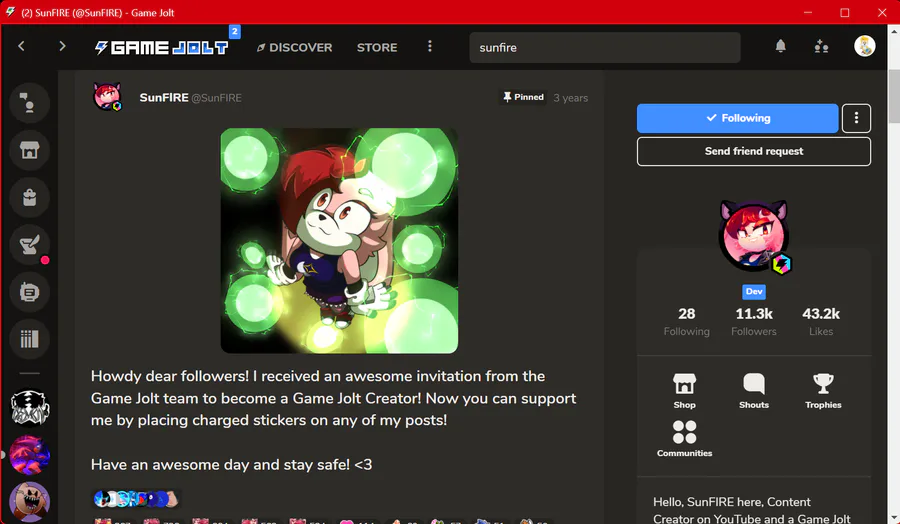Go back with the left arrow
The height and width of the screenshot is (524, 900).
pos(21,46)
